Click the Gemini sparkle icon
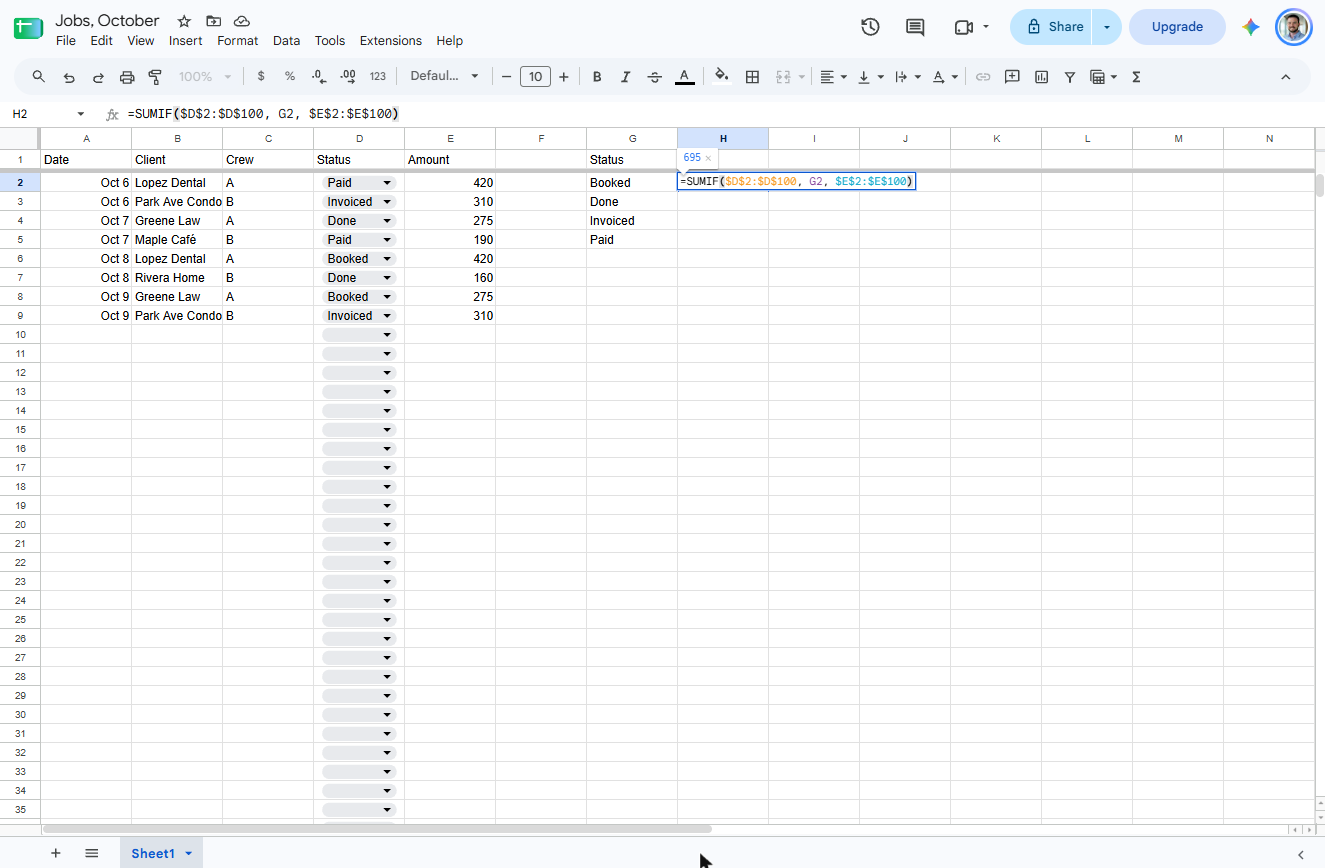This screenshot has height=868, width=1325. [x=1251, y=27]
